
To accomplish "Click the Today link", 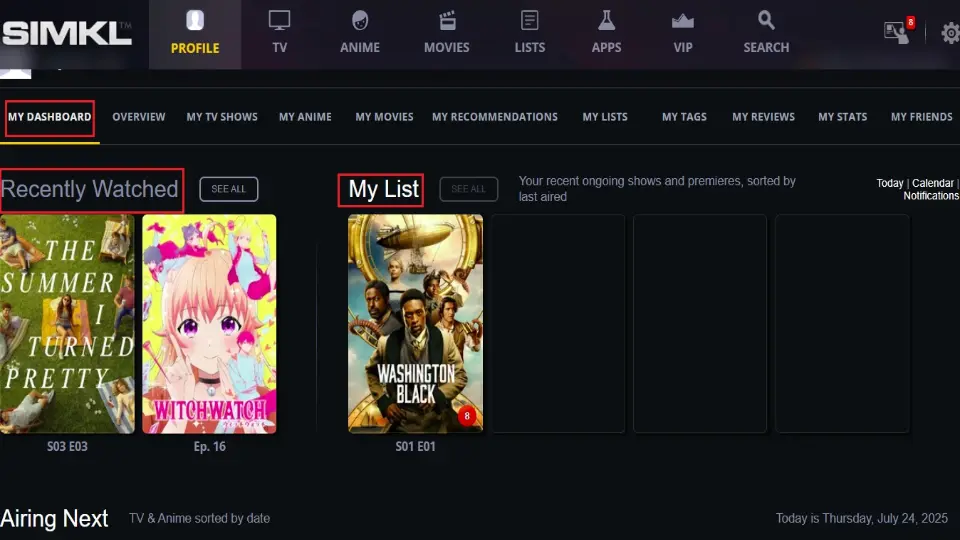I will coord(890,183).
